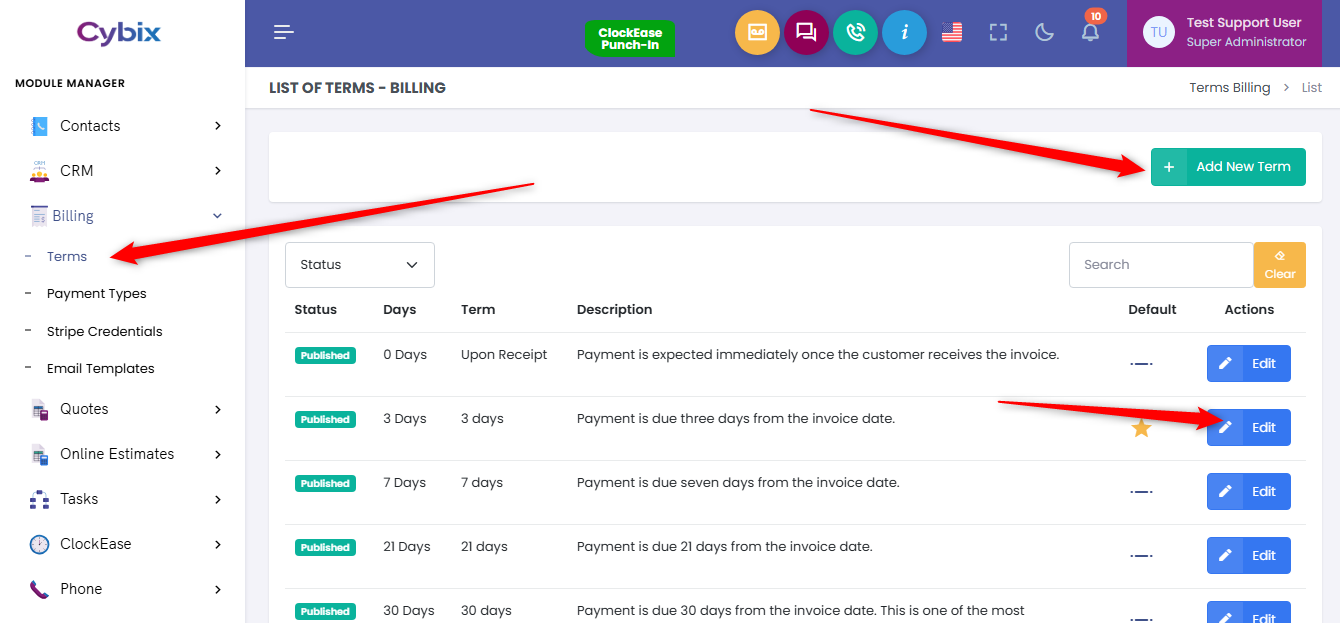
Task: Set 21 days term as default
Action: (1141, 556)
